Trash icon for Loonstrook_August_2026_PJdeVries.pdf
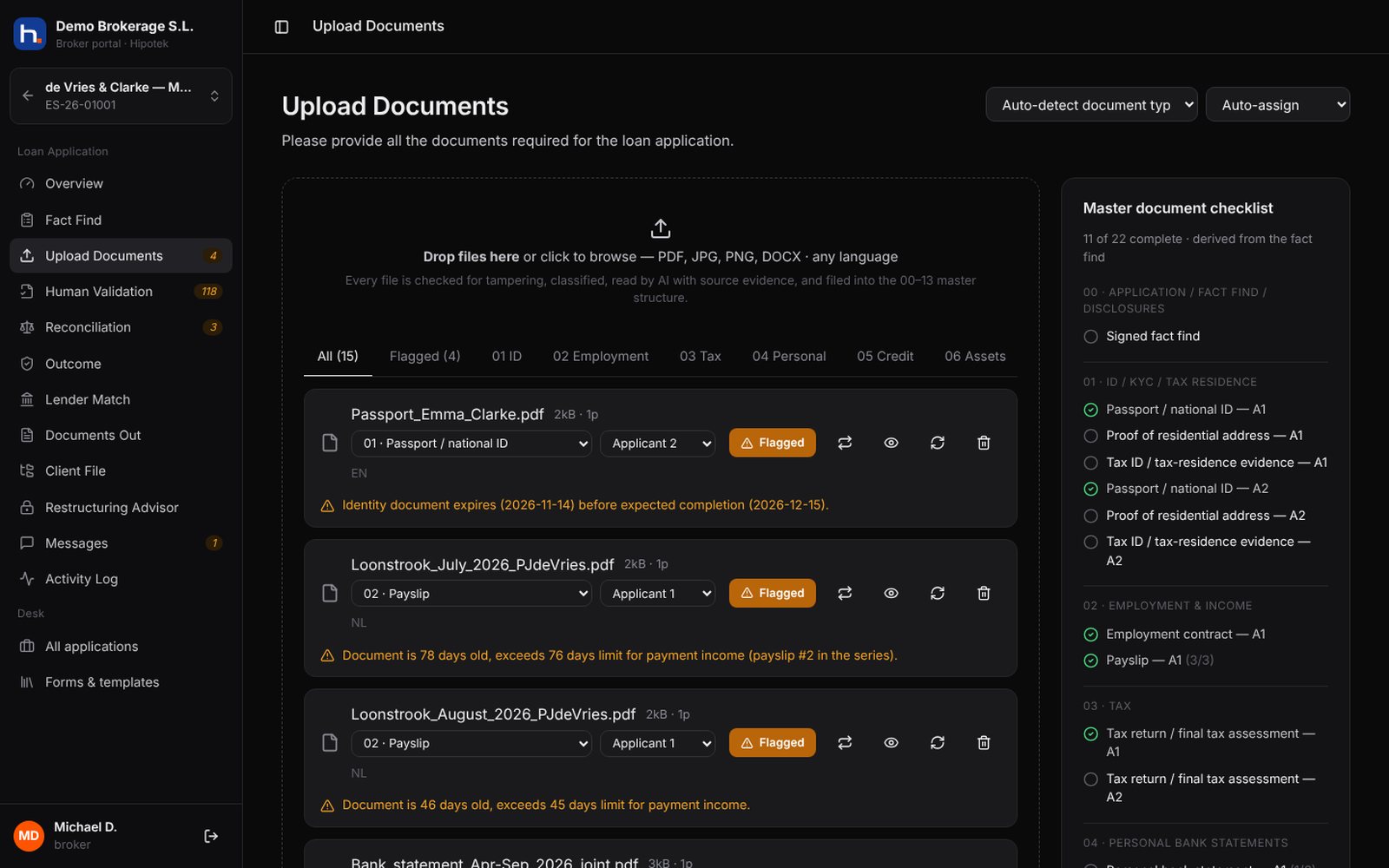This screenshot has height=868, width=1389. point(984,743)
